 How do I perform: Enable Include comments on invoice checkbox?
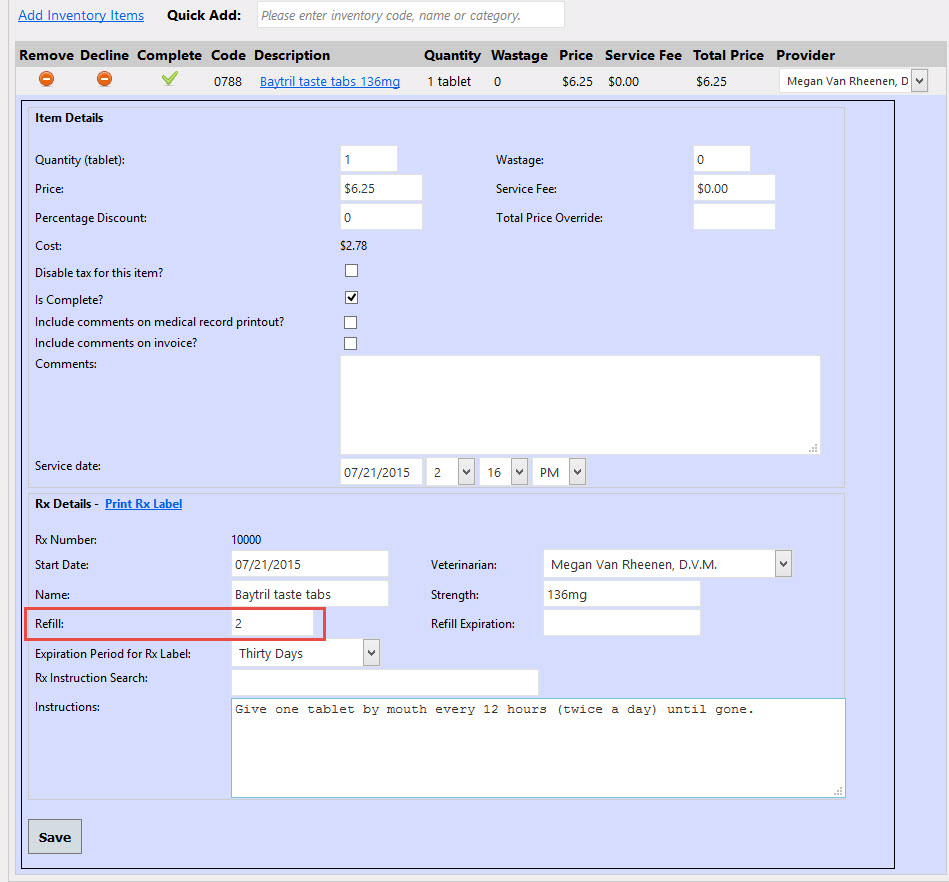click(x=350, y=343)
